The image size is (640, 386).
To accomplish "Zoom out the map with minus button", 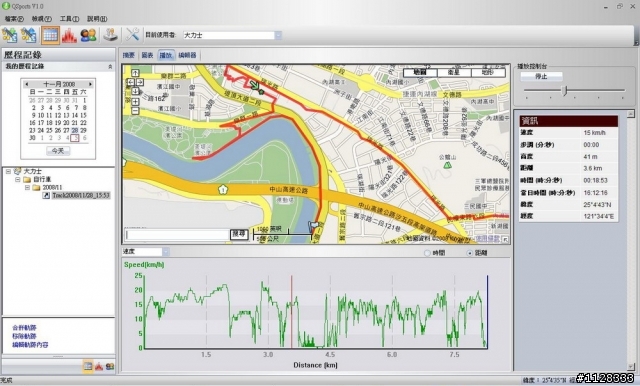I will (x=136, y=111).
